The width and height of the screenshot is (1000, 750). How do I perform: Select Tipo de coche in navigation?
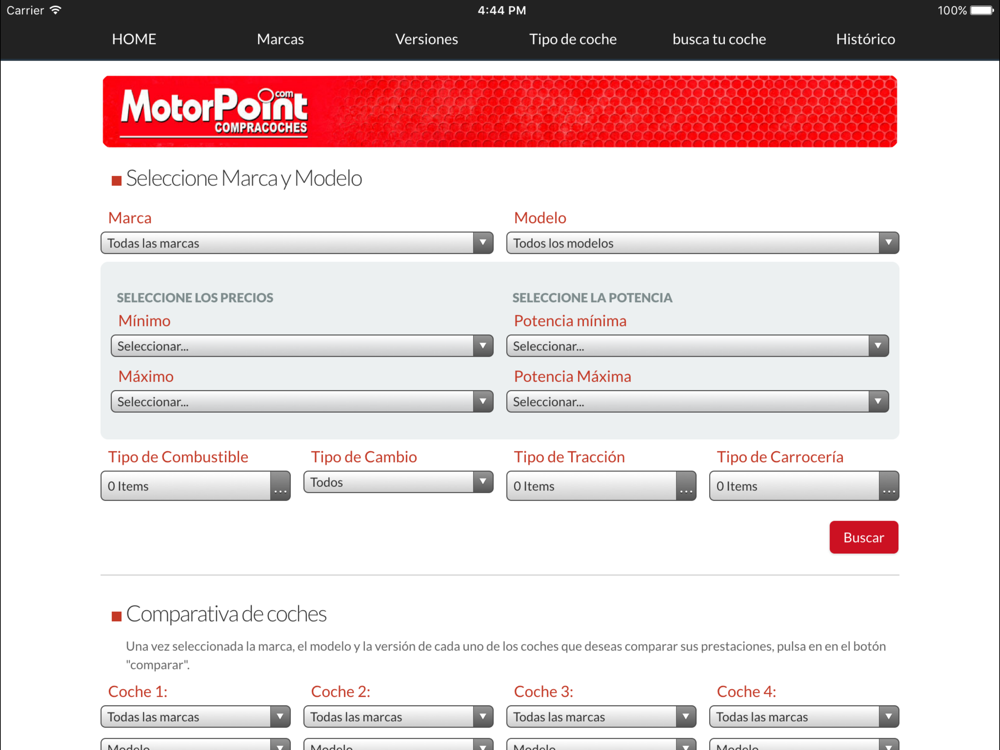pyautogui.click(x=573, y=39)
